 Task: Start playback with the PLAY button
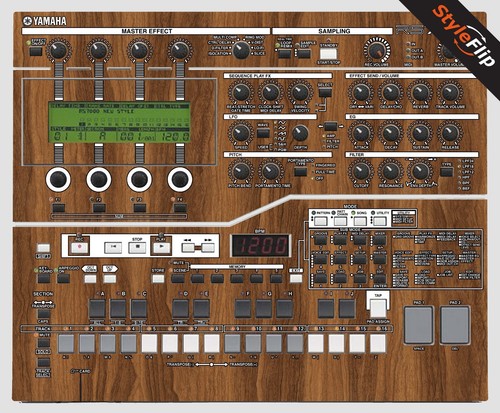[161, 247]
